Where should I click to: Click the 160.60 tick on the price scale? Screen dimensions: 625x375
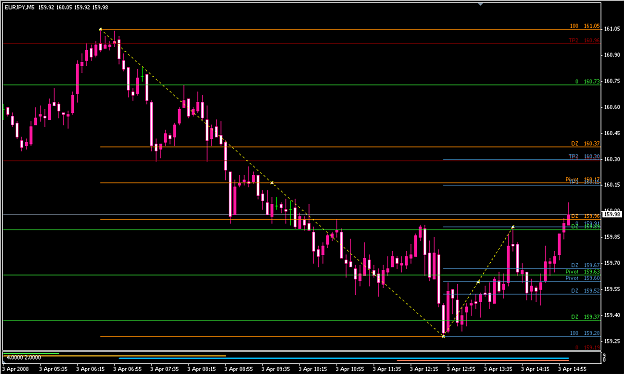(x=612, y=107)
